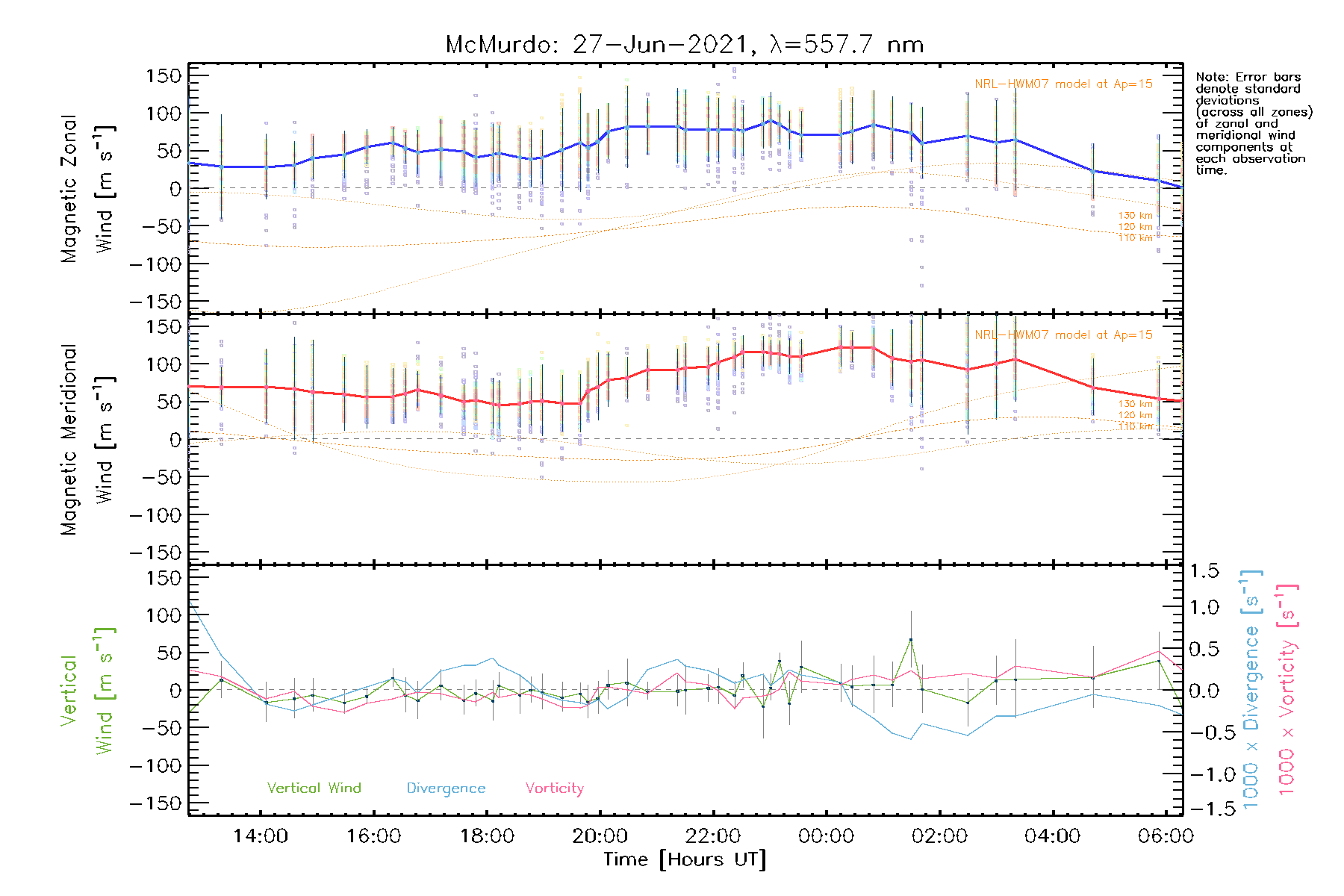Click NRL-HWM07 model label in zonal panel

click(x=1063, y=84)
